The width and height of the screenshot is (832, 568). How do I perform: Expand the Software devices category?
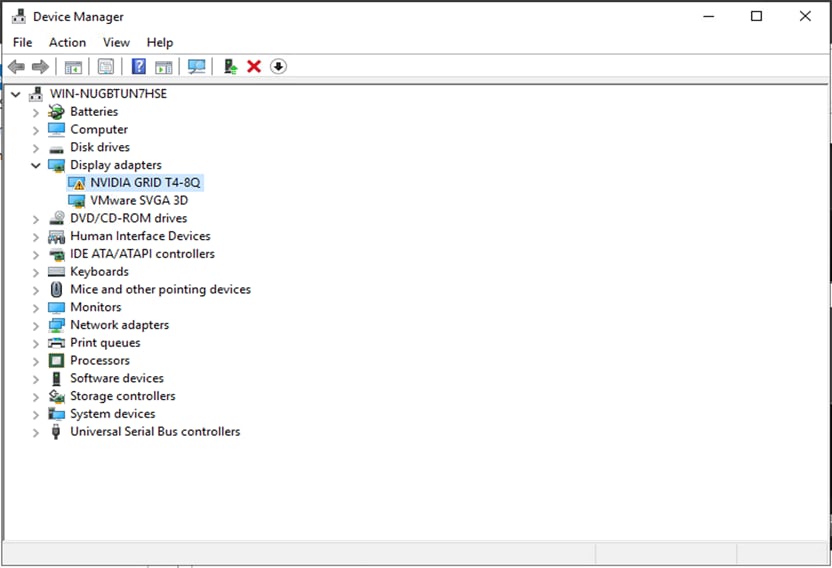(36, 379)
